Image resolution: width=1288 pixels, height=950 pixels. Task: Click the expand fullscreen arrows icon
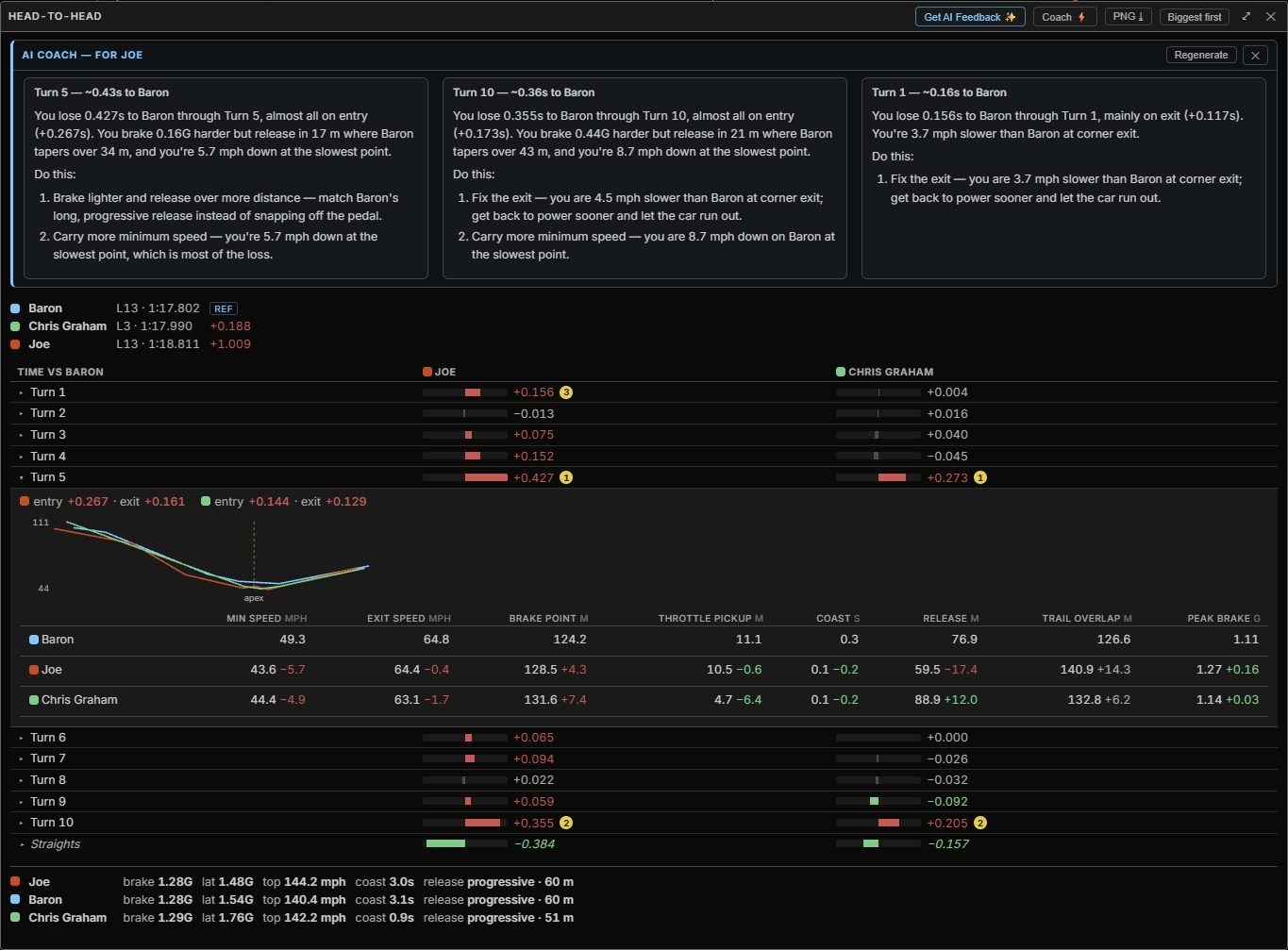1246,17
